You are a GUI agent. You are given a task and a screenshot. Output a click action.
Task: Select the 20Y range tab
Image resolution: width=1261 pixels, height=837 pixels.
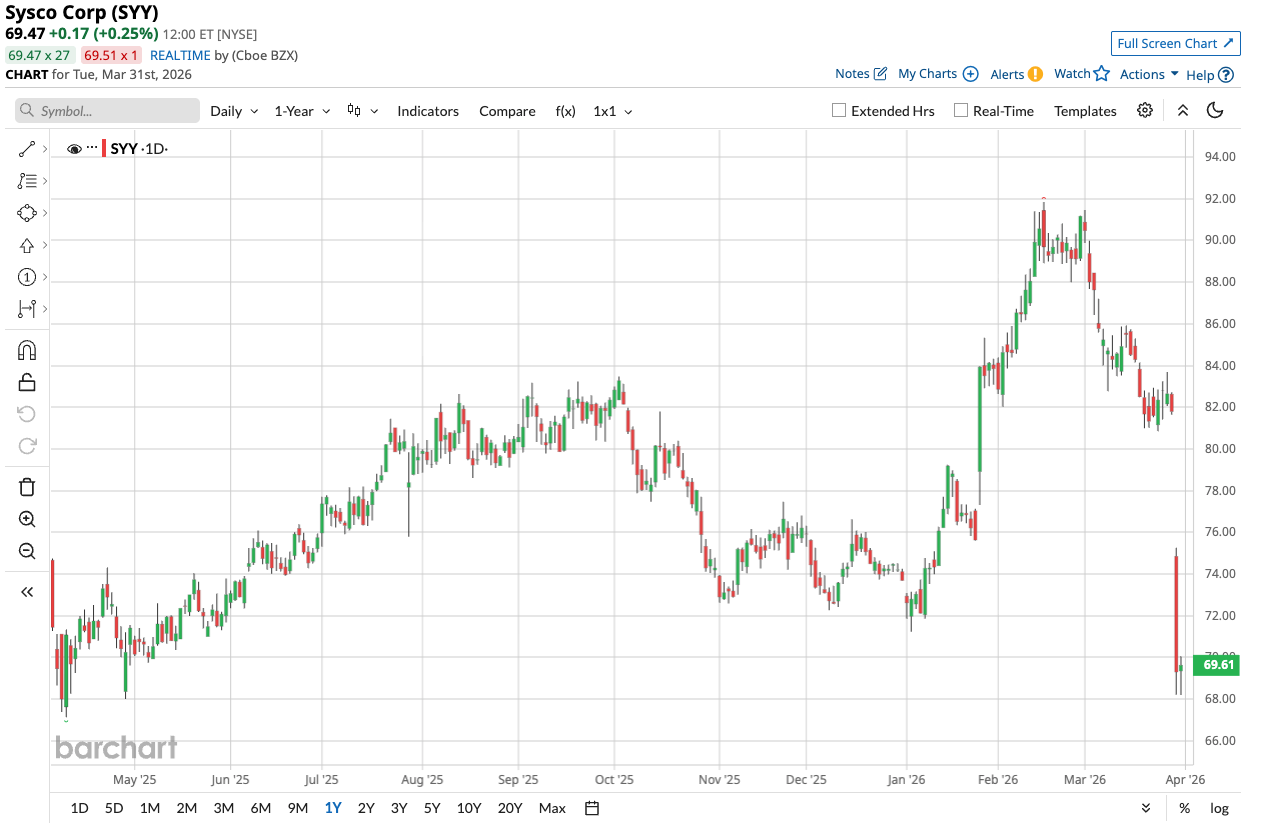[x=509, y=808]
